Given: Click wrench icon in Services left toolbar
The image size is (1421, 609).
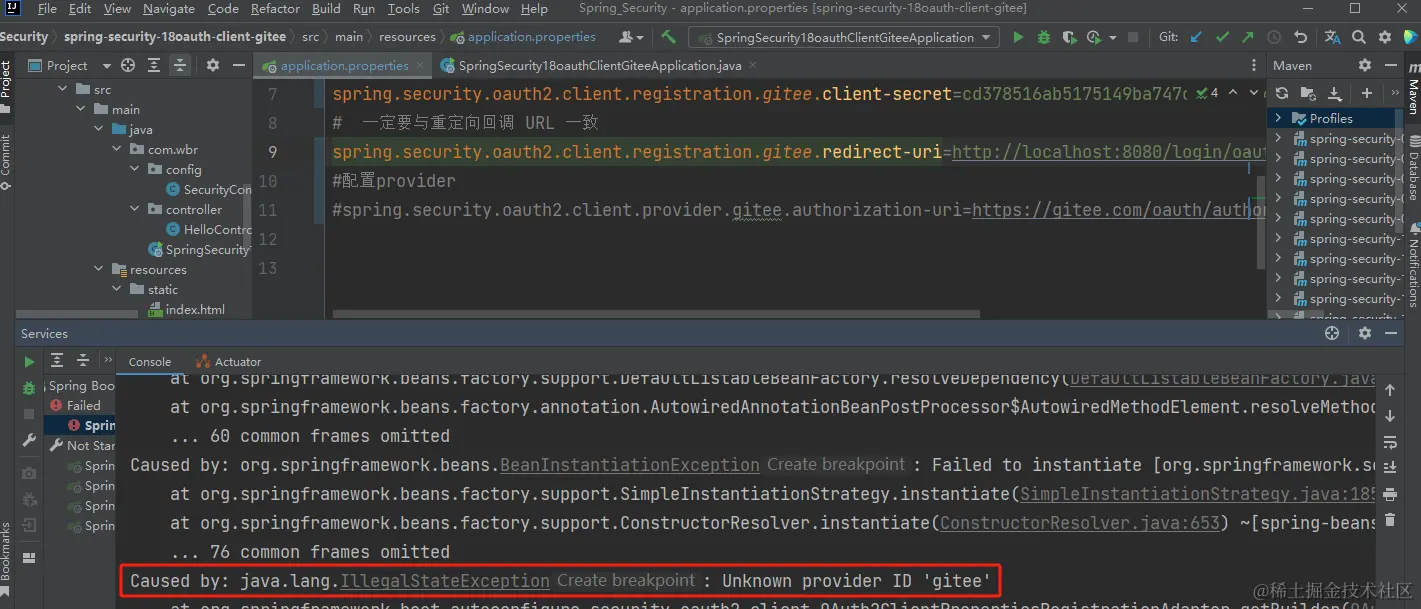Looking at the screenshot, I should point(29,440).
